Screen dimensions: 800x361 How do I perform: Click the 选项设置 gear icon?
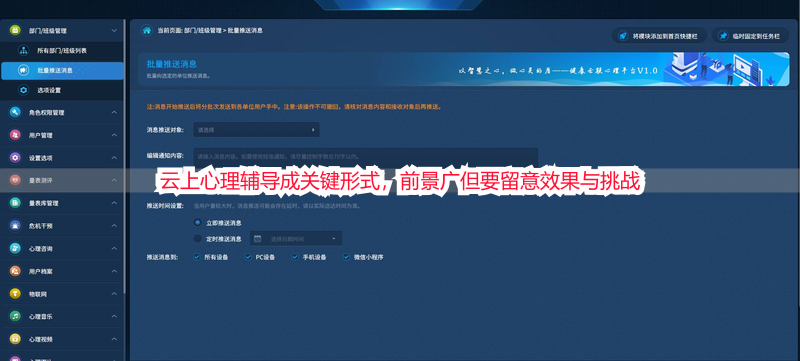(x=23, y=90)
